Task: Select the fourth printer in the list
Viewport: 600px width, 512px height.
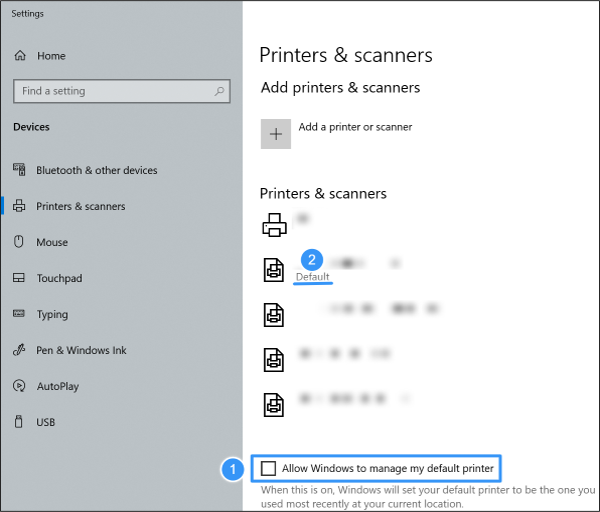Action: [274, 358]
